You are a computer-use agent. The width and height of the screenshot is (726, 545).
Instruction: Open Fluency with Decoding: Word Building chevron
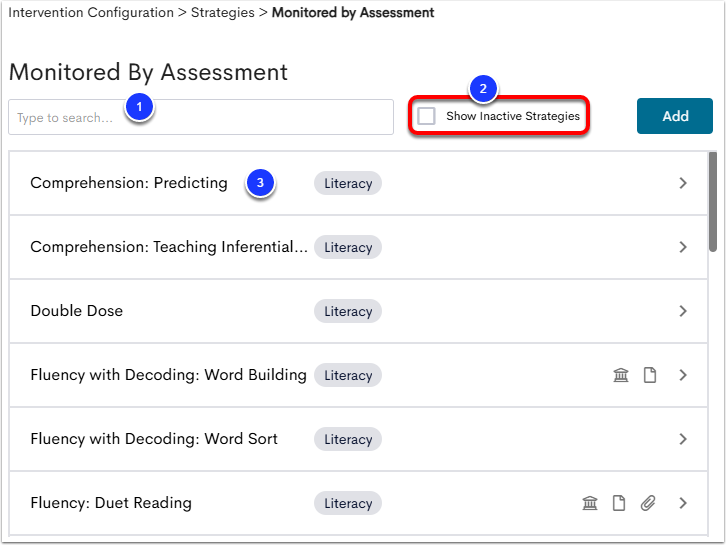pyautogui.click(x=683, y=375)
